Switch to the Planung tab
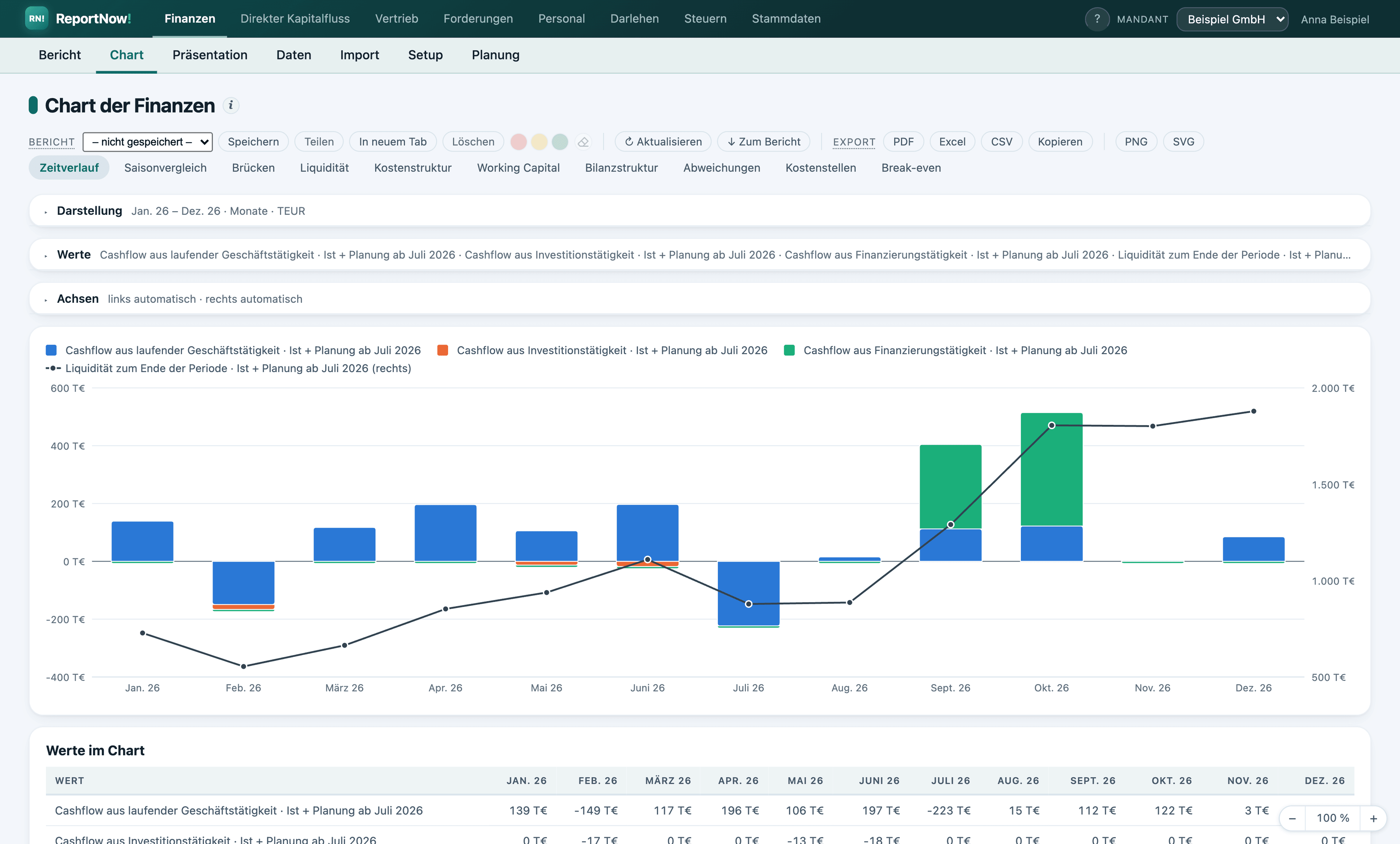The image size is (1400, 844). point(495,55)
